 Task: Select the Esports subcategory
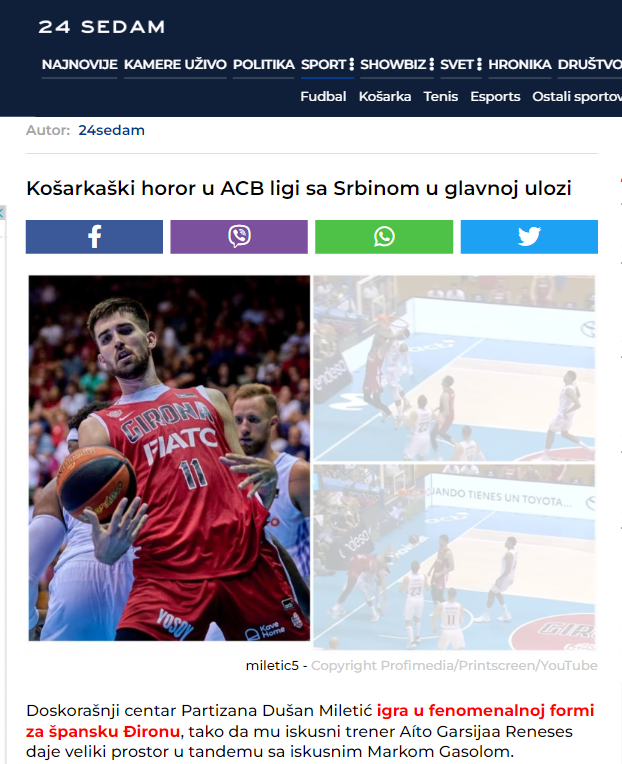[495, 96]
